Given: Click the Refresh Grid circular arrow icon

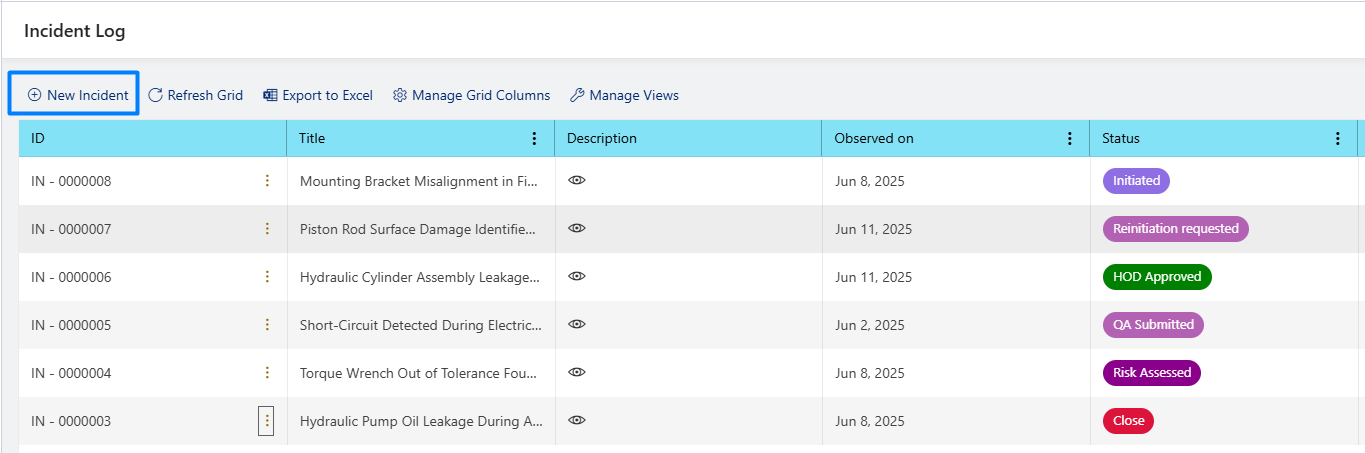Looking at the screenshot, I should 156,95.
